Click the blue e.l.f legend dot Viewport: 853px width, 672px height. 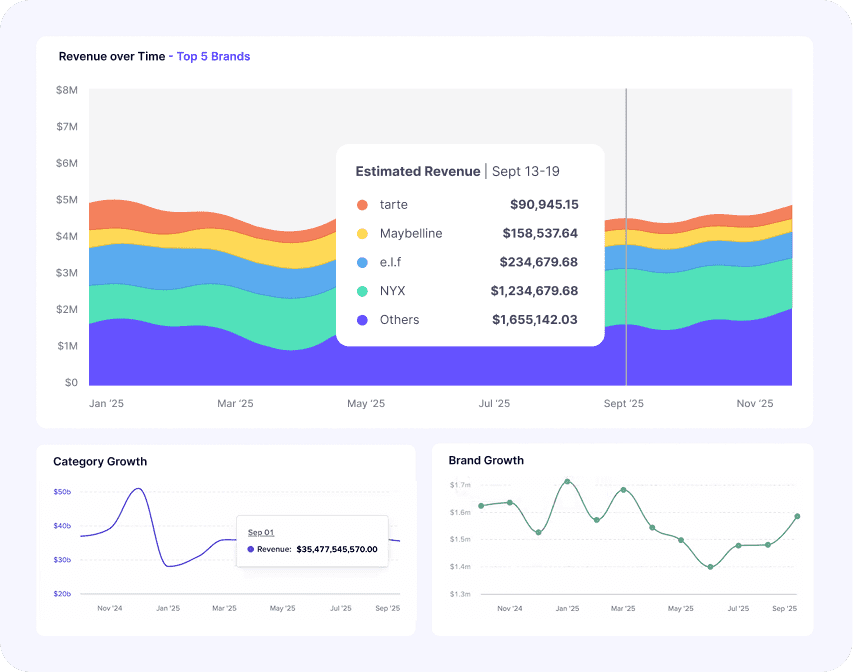[362, 263]
